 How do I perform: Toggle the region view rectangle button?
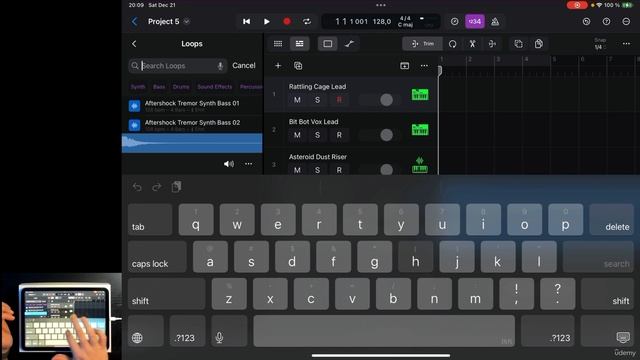328,44
